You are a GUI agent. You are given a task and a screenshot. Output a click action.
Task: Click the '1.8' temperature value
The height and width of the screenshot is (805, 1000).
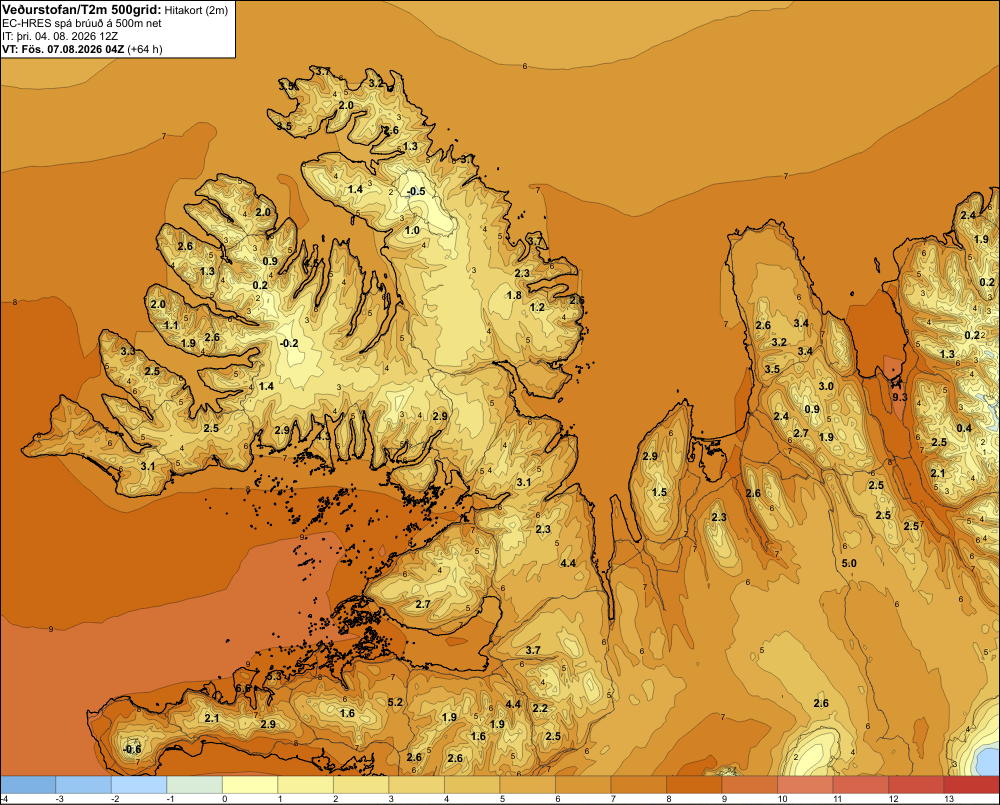514,295
